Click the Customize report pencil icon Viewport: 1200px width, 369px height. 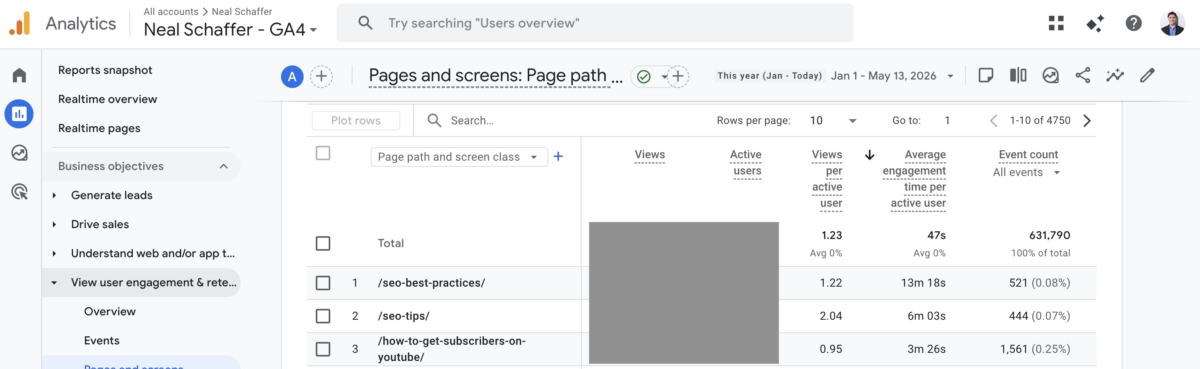click(1147, 75)
